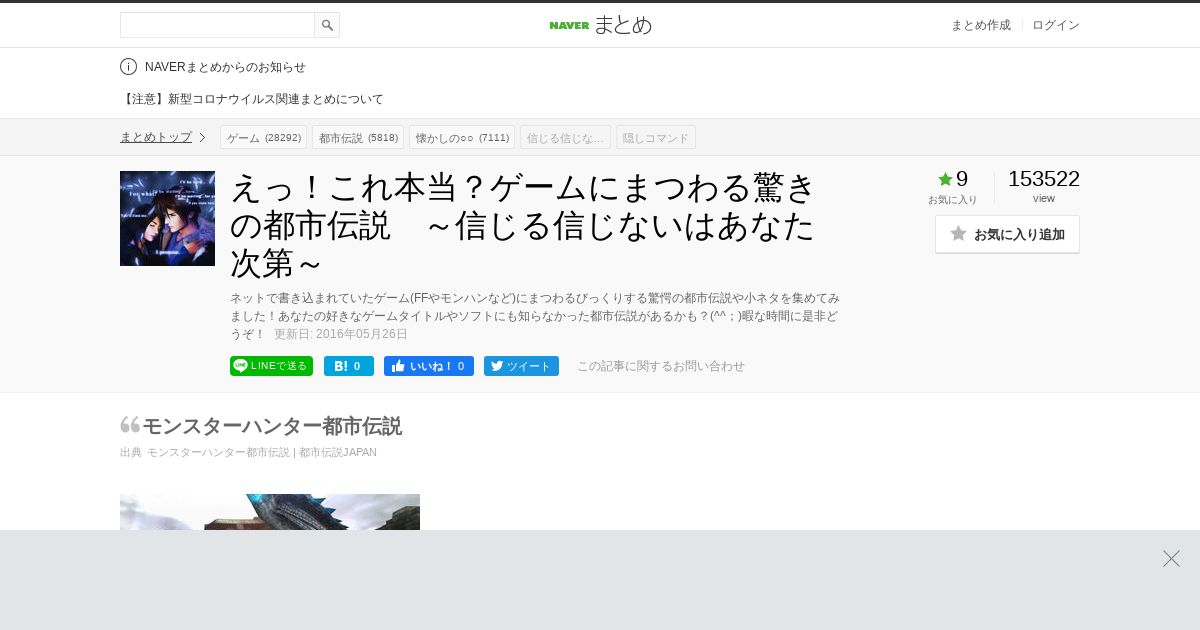1200x630 pixels.
Task: Click the green star favorite count
Action: tap(953, 179)
